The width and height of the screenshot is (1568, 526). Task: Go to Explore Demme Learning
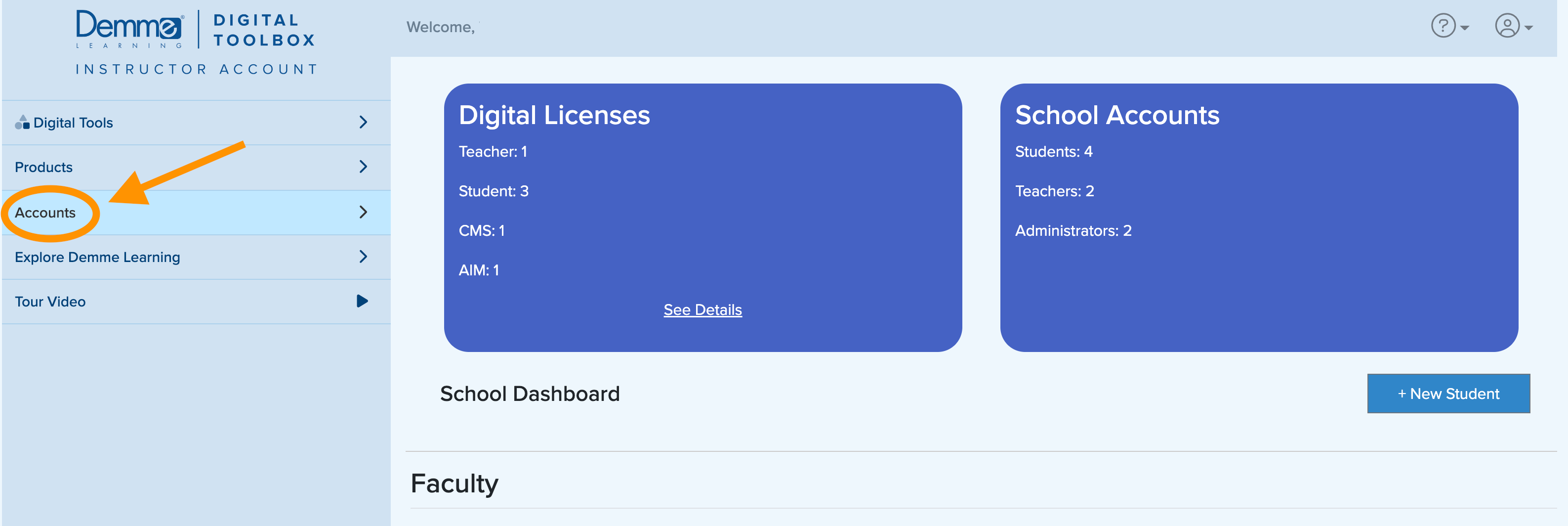click(x=97, y=257)
